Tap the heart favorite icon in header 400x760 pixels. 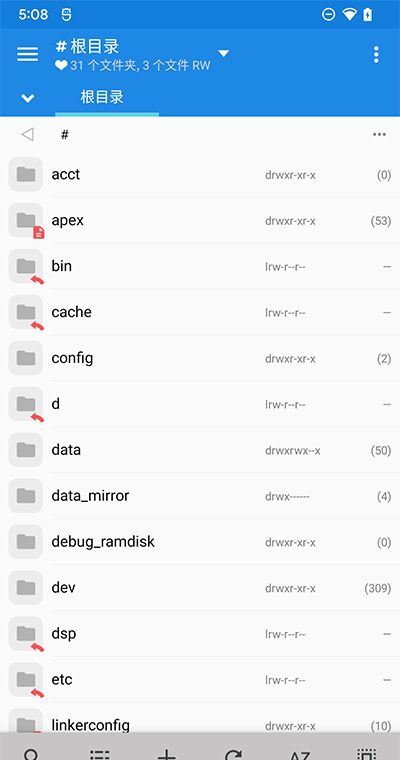pyautogui.click(x=61, y=66)
